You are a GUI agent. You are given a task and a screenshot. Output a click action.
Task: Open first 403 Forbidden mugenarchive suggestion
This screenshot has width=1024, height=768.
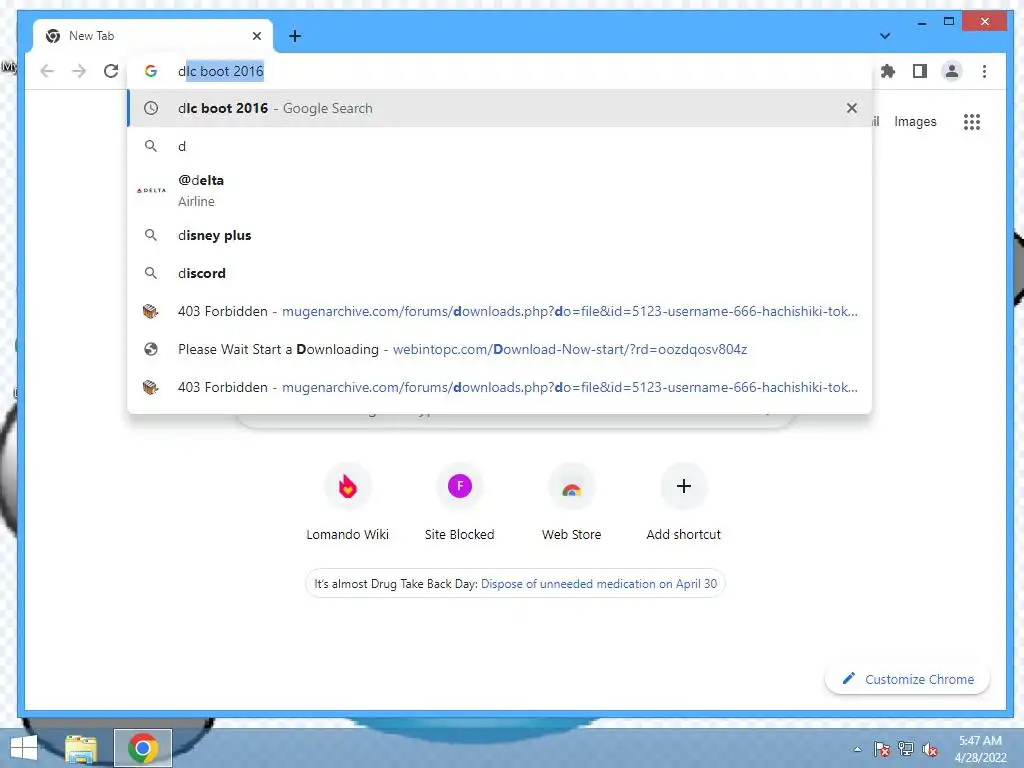[x=500, y=312]
